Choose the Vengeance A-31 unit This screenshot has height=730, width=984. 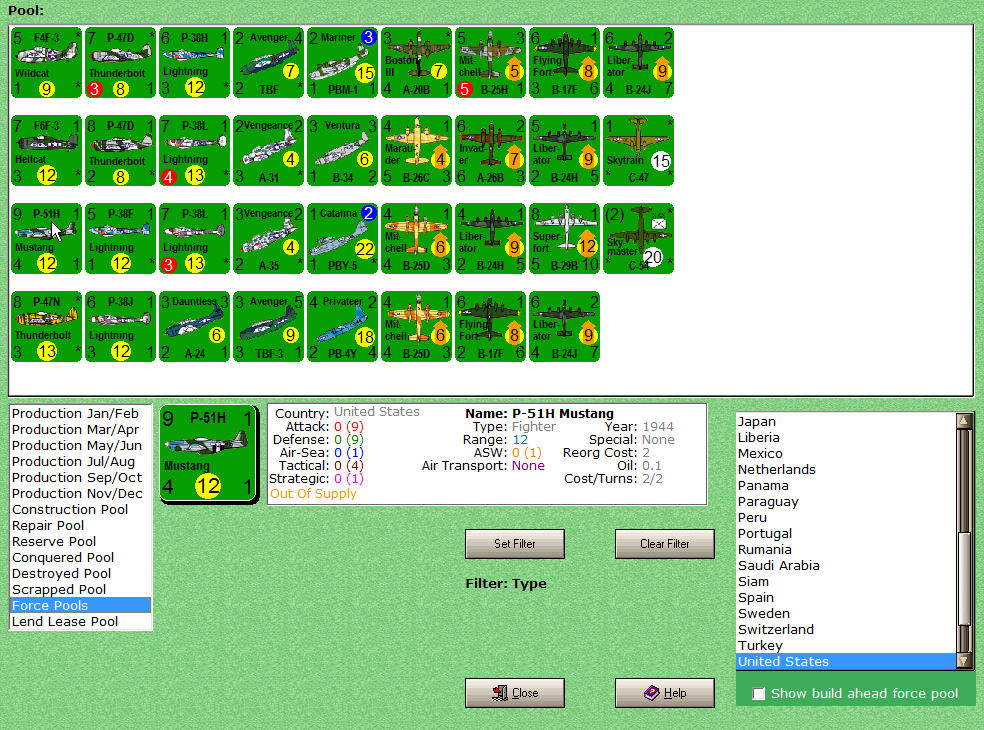click(269, 151)
